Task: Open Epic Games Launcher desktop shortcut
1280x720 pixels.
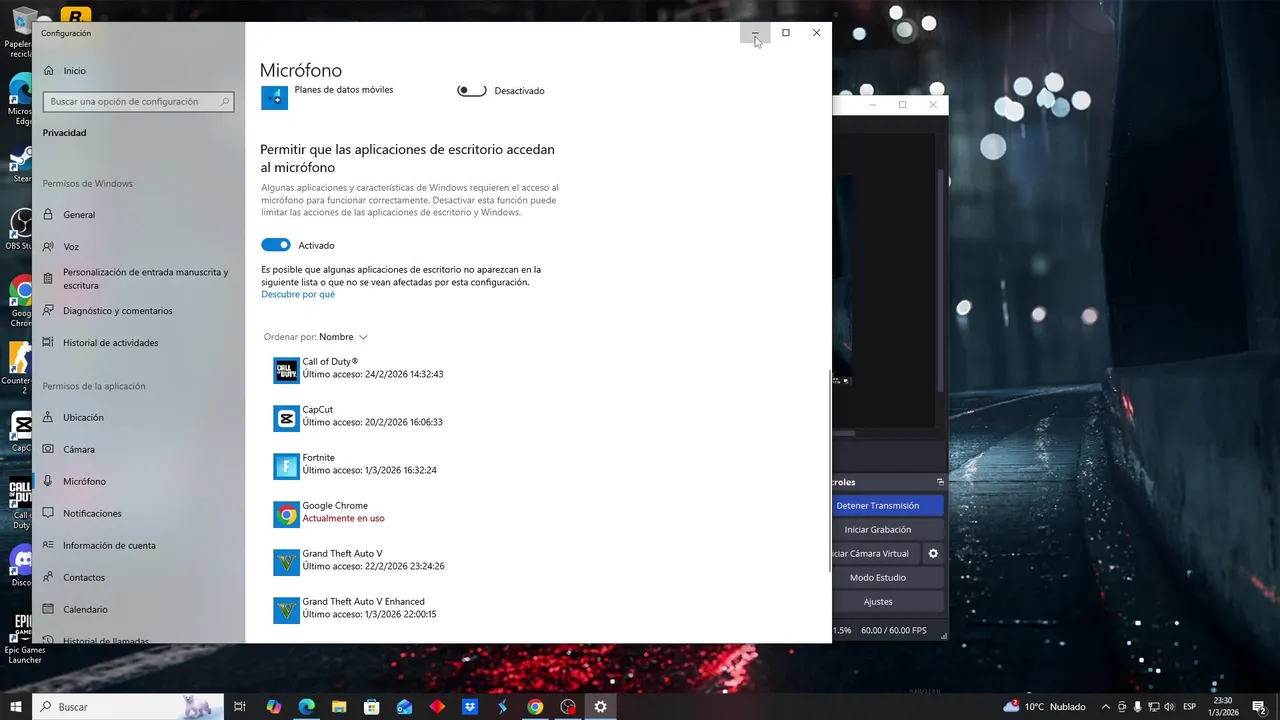Action: click(x=24, y=638)
